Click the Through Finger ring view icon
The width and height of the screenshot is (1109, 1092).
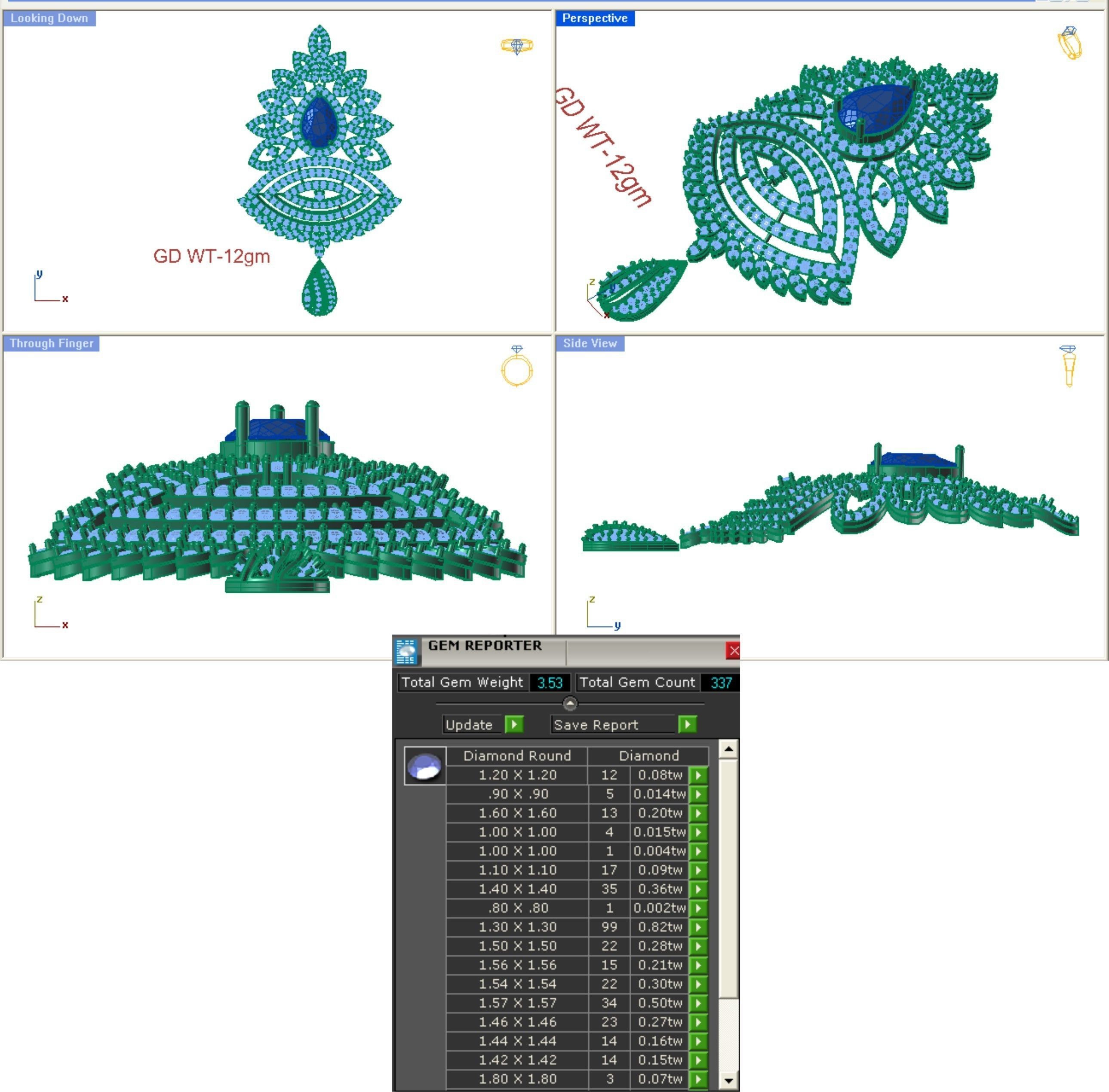coord(516,366)
